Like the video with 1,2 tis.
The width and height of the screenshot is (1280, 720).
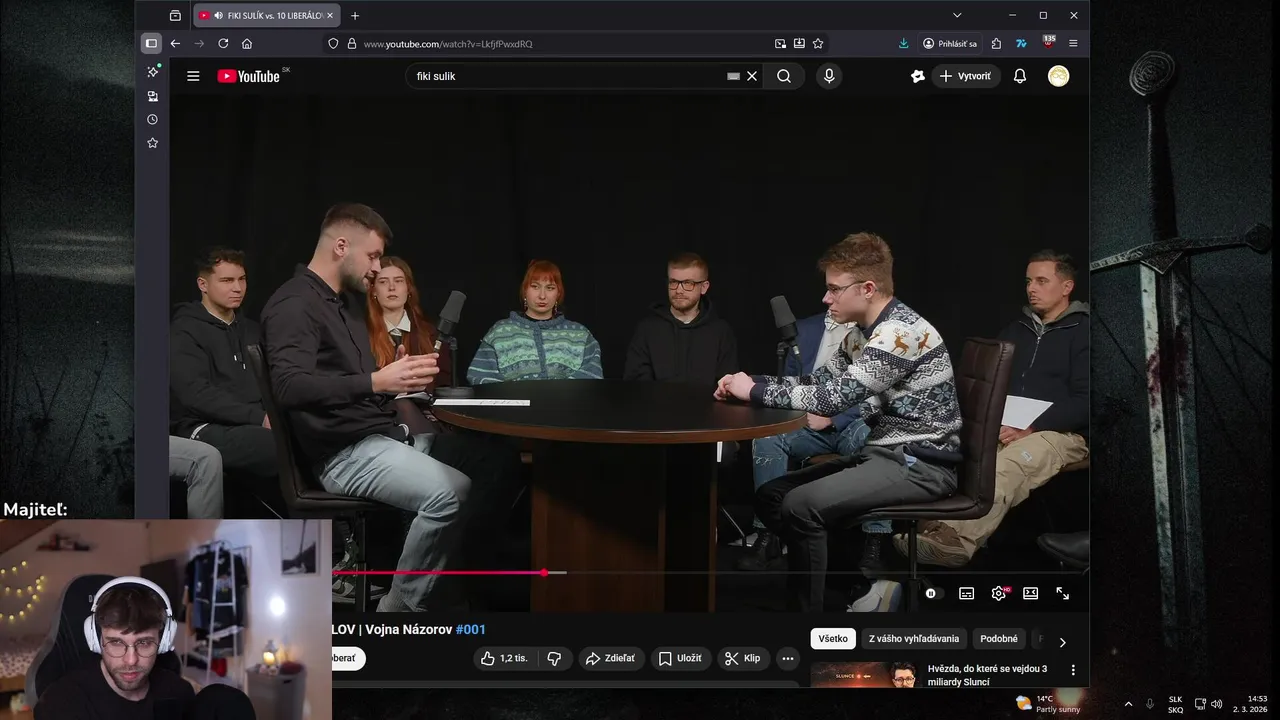click(505, 658)
